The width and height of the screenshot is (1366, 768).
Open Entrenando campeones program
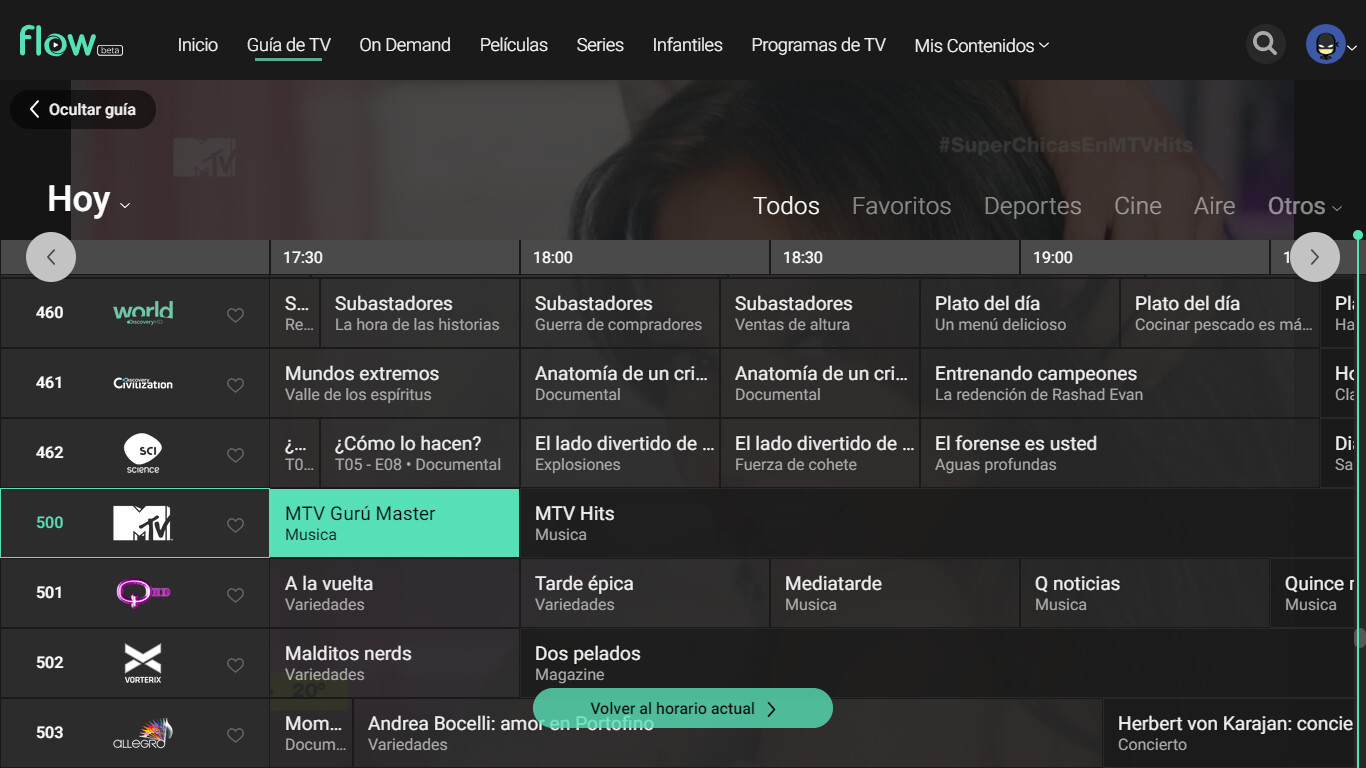click(x=1120, y=383)
